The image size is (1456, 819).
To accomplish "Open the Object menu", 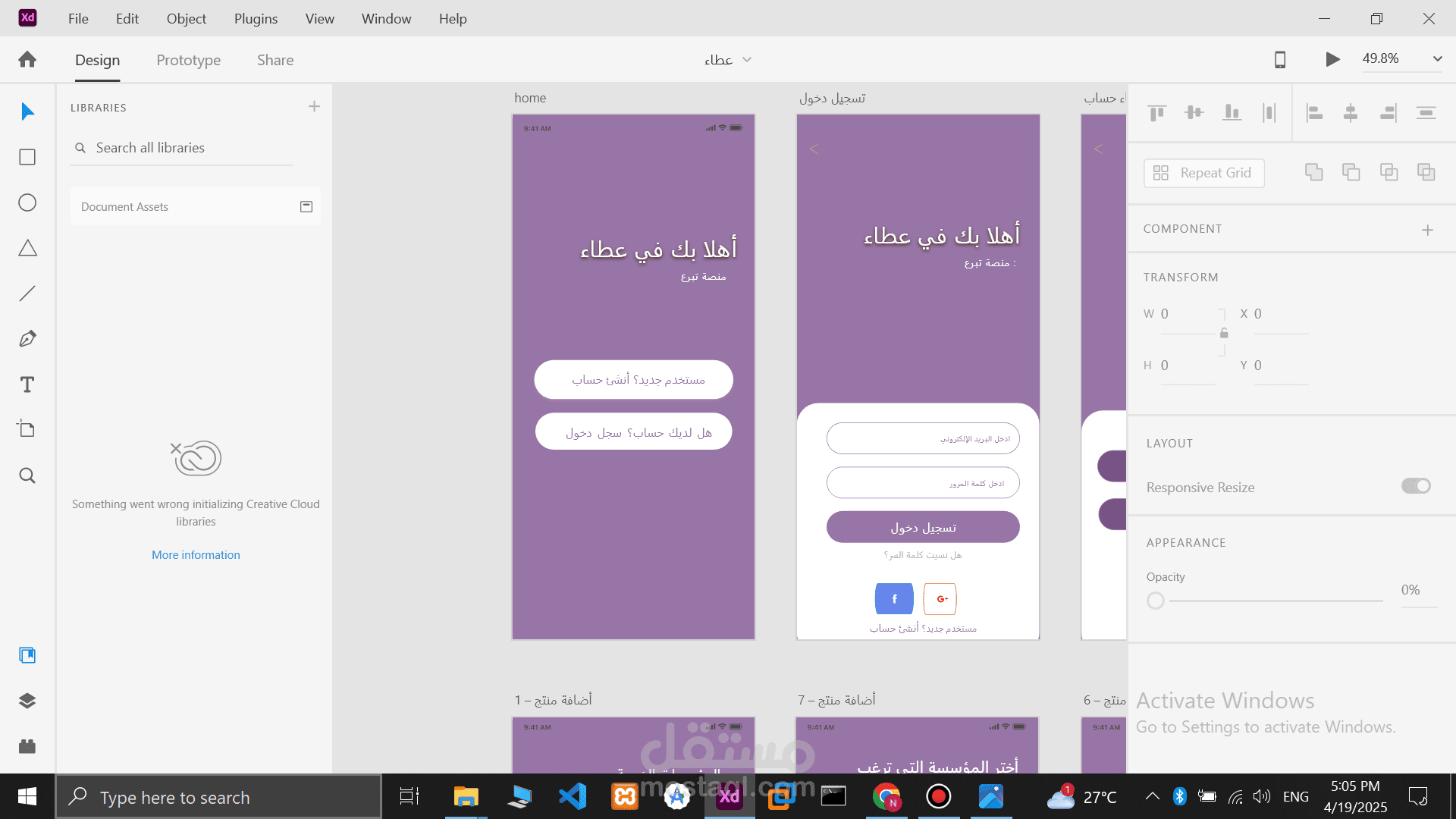I will (187, 18).
